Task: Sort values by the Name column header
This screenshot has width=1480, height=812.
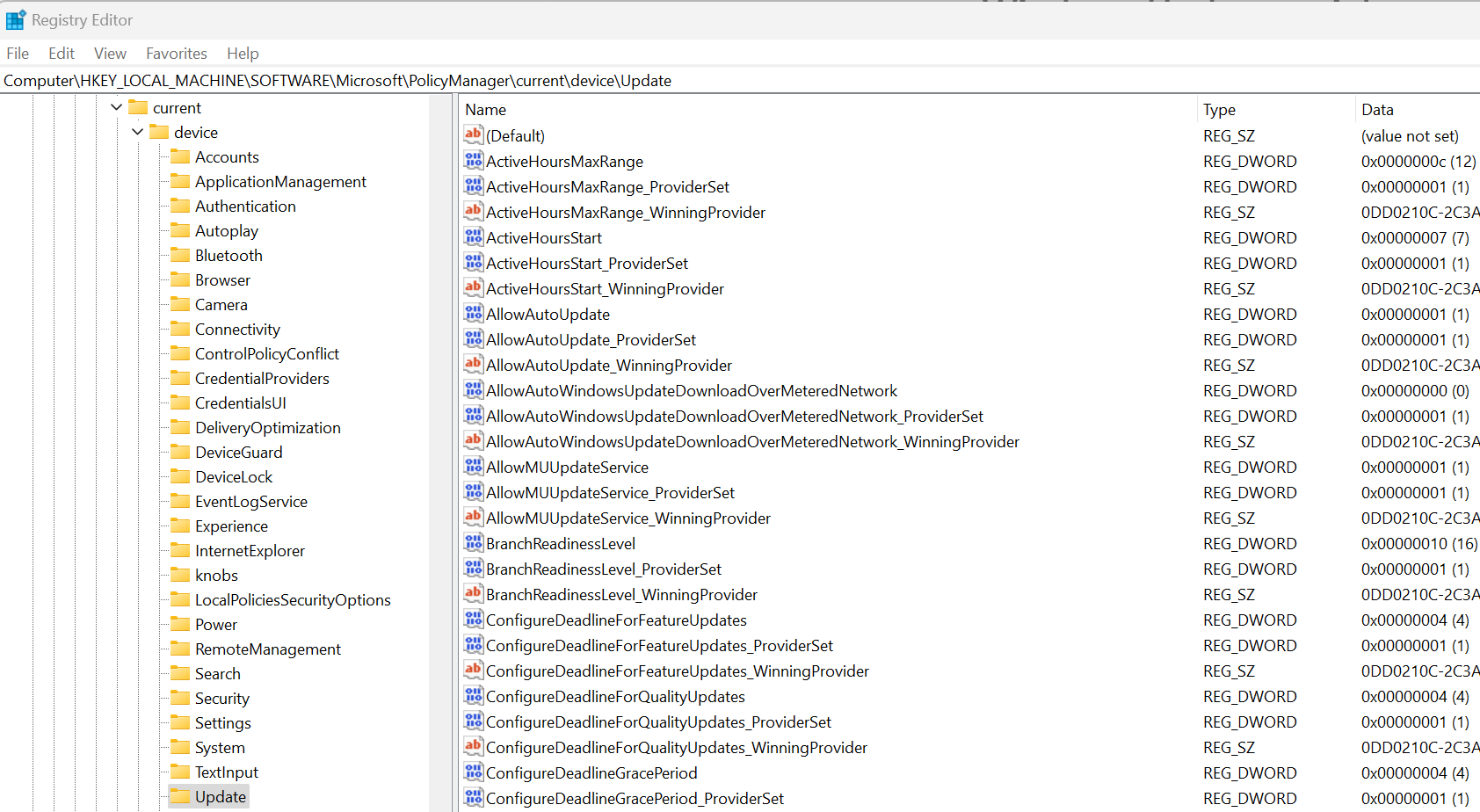Action: (486, 110)
